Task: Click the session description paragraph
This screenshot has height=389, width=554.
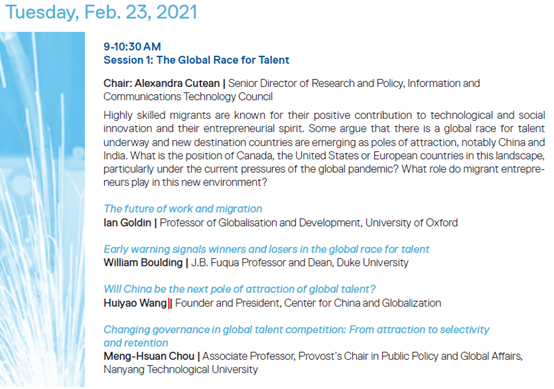Action: [324, 149]
